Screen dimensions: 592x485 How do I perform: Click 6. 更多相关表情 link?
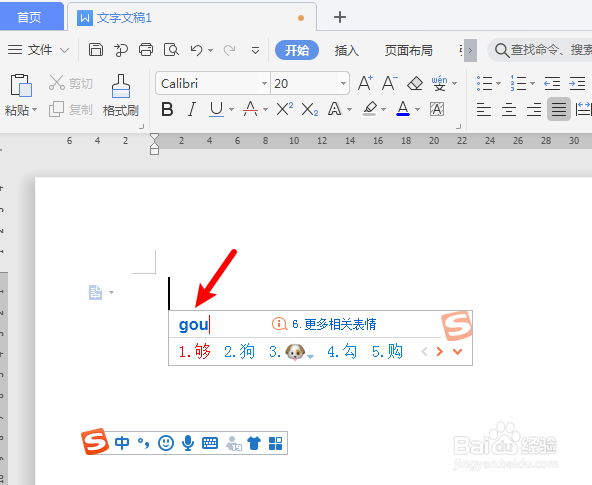[x=335, y=324]
